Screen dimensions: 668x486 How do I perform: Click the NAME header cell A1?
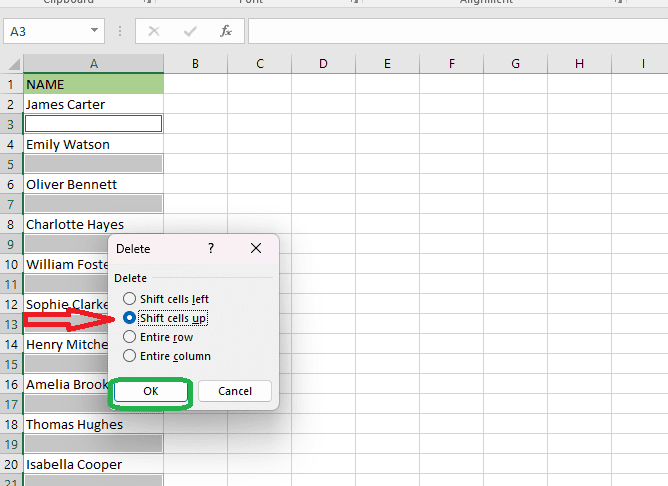(93, 84)
